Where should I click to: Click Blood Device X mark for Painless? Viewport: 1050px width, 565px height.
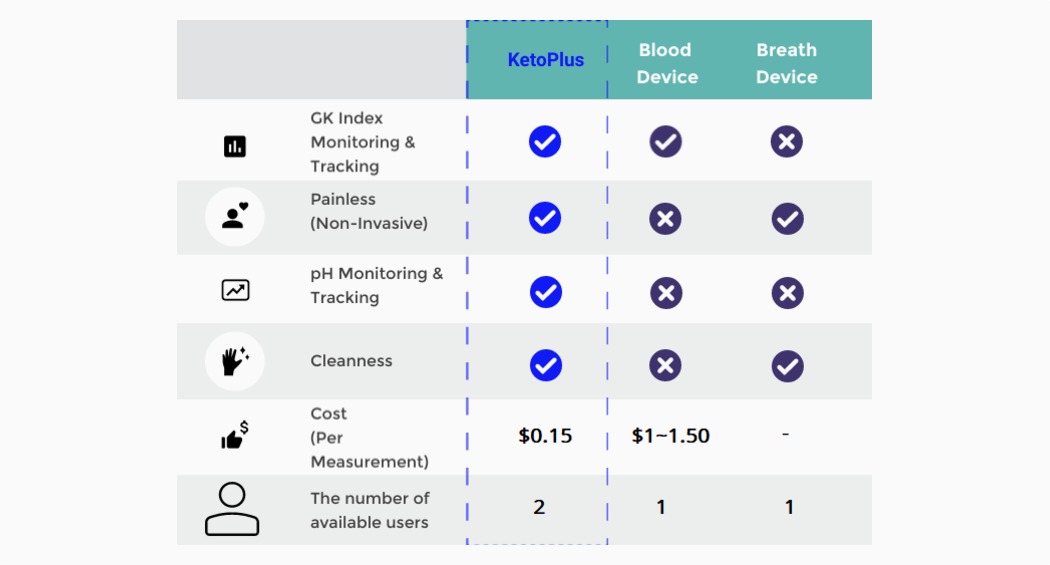[665, 218]
